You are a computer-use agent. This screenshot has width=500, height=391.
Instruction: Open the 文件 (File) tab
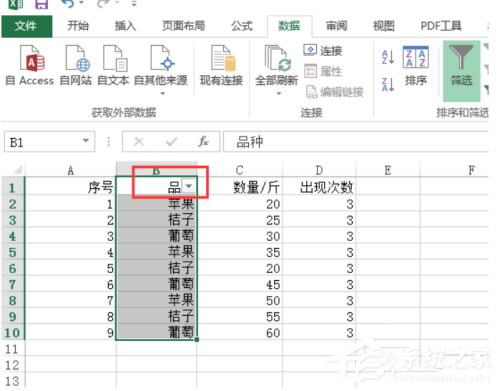(x=27, y=26)
